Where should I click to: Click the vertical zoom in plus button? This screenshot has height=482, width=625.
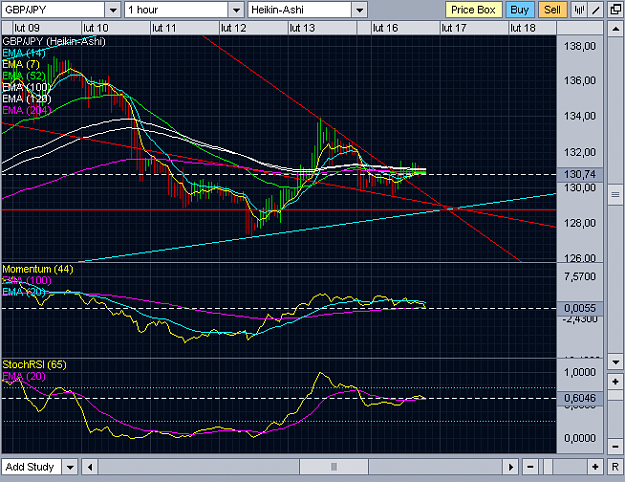[615, 382]
